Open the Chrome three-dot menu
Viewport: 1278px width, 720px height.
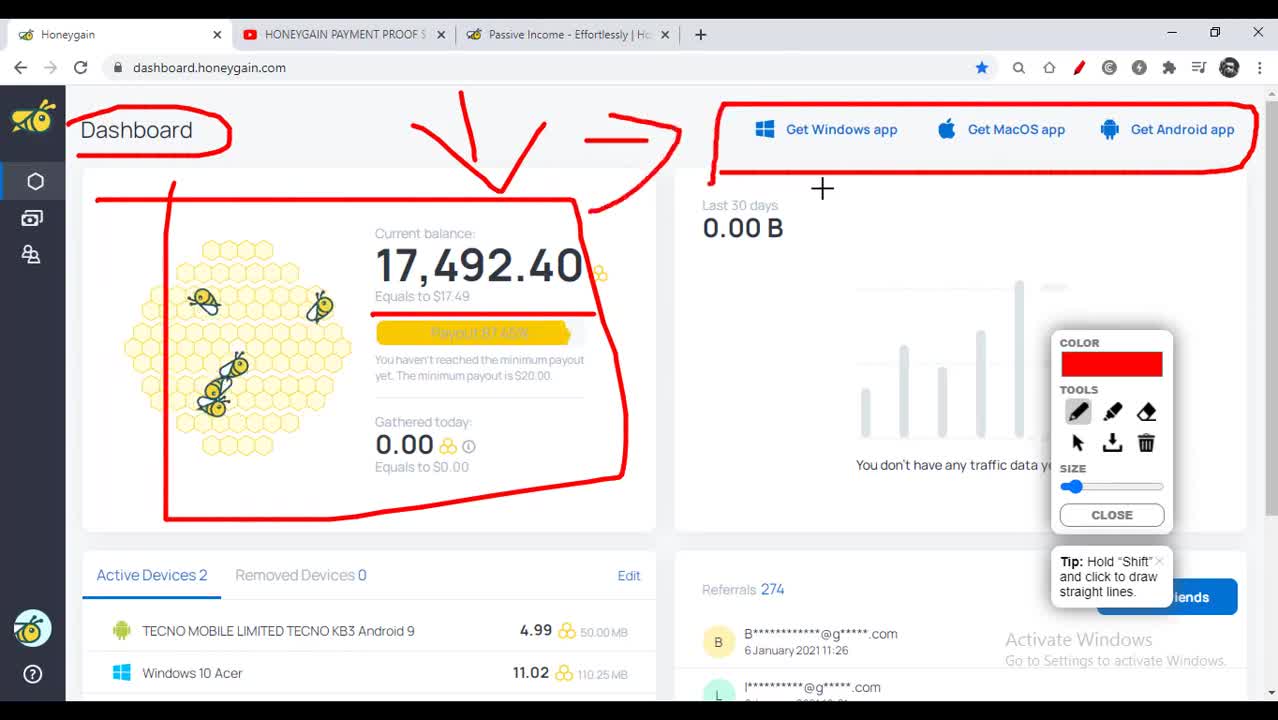tap(1260, 68)
